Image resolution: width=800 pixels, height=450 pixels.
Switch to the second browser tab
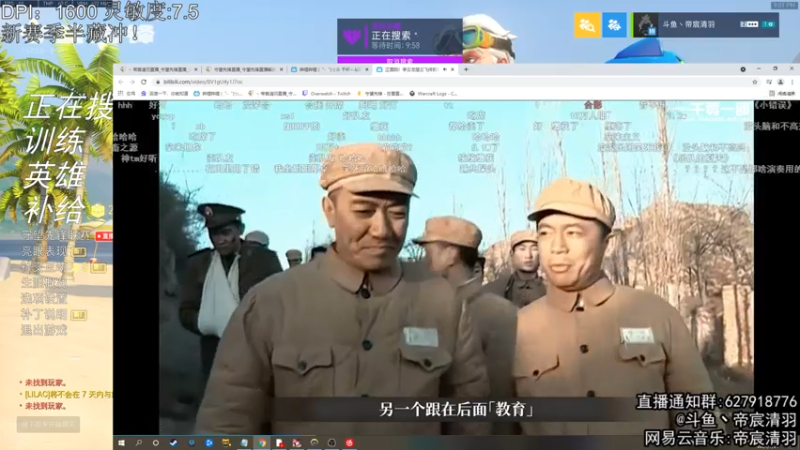click(243, 69)
